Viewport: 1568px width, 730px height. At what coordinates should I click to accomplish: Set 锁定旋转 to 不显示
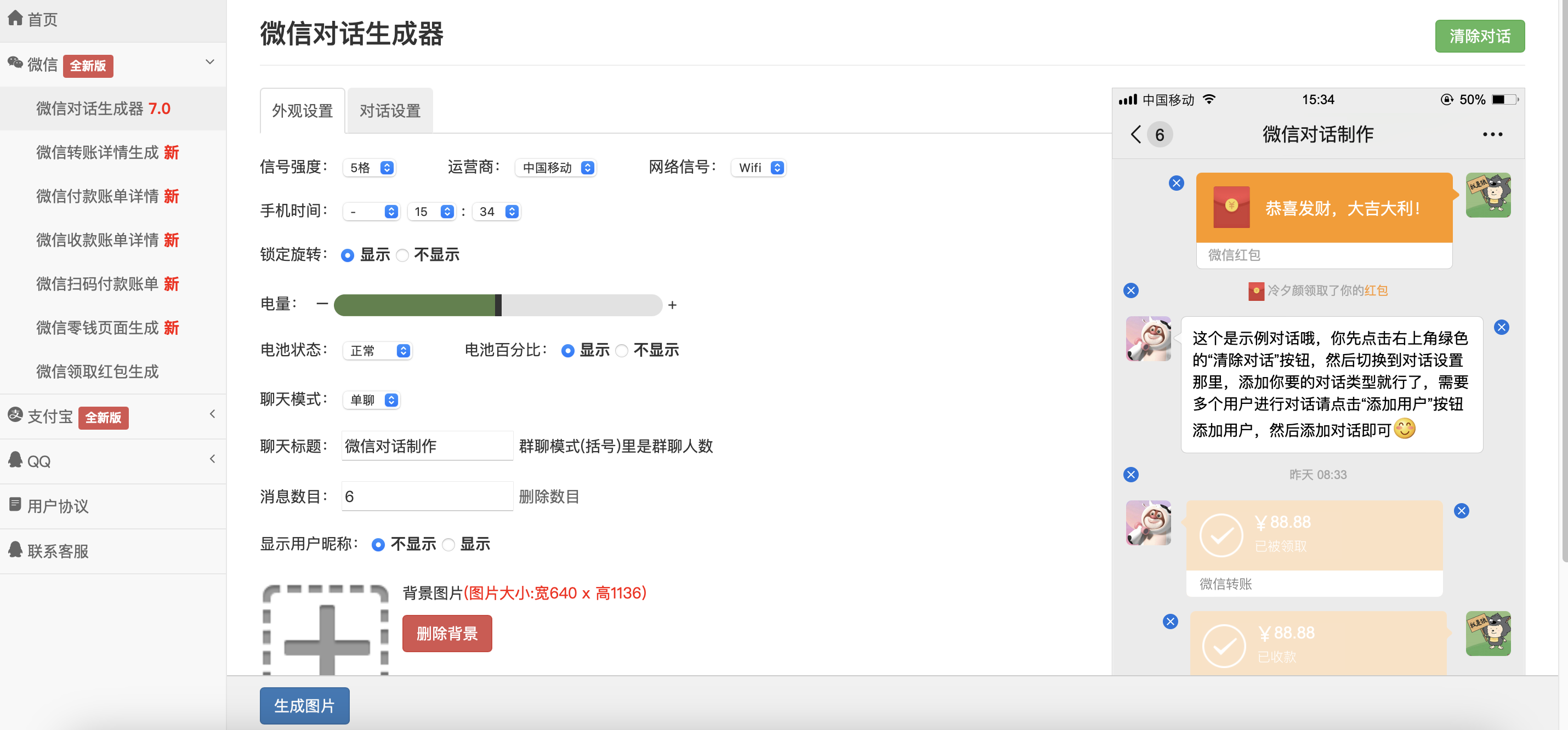click(402, 255)
